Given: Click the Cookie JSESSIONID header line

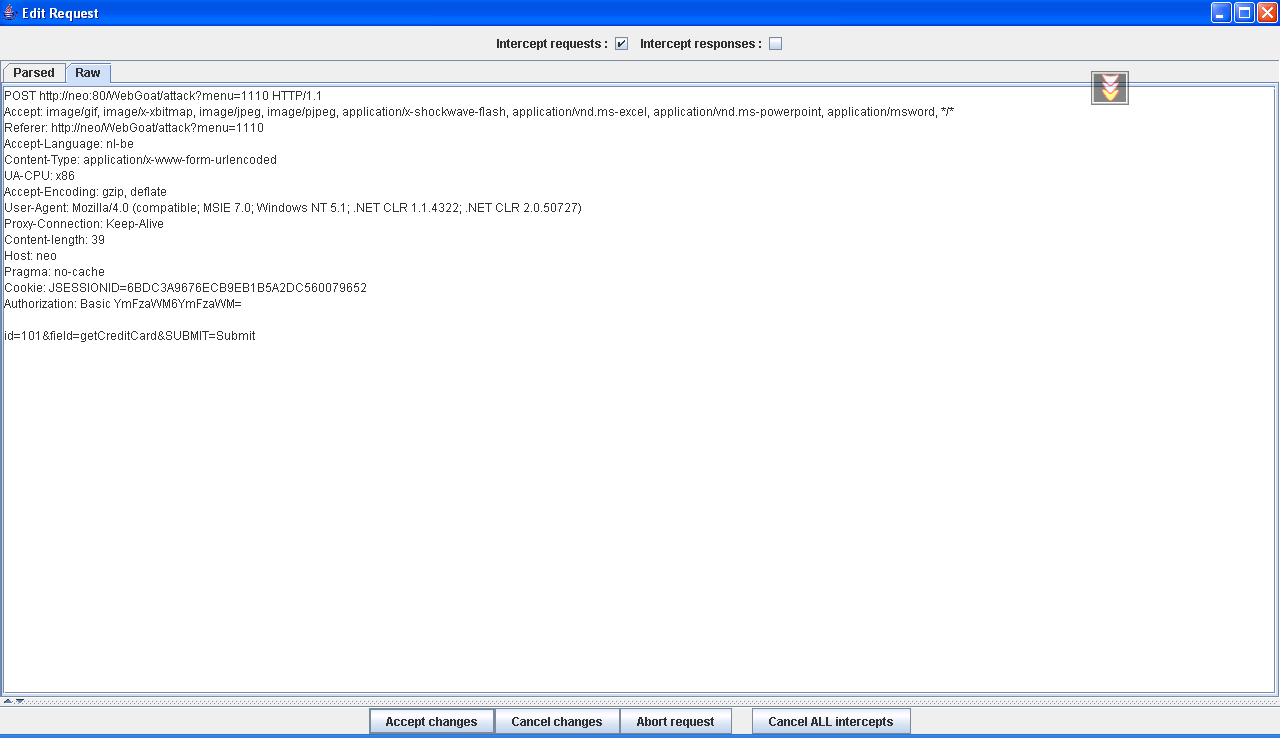Looking at the screenshot, I should pyautogui.click(x=185, y=288).
